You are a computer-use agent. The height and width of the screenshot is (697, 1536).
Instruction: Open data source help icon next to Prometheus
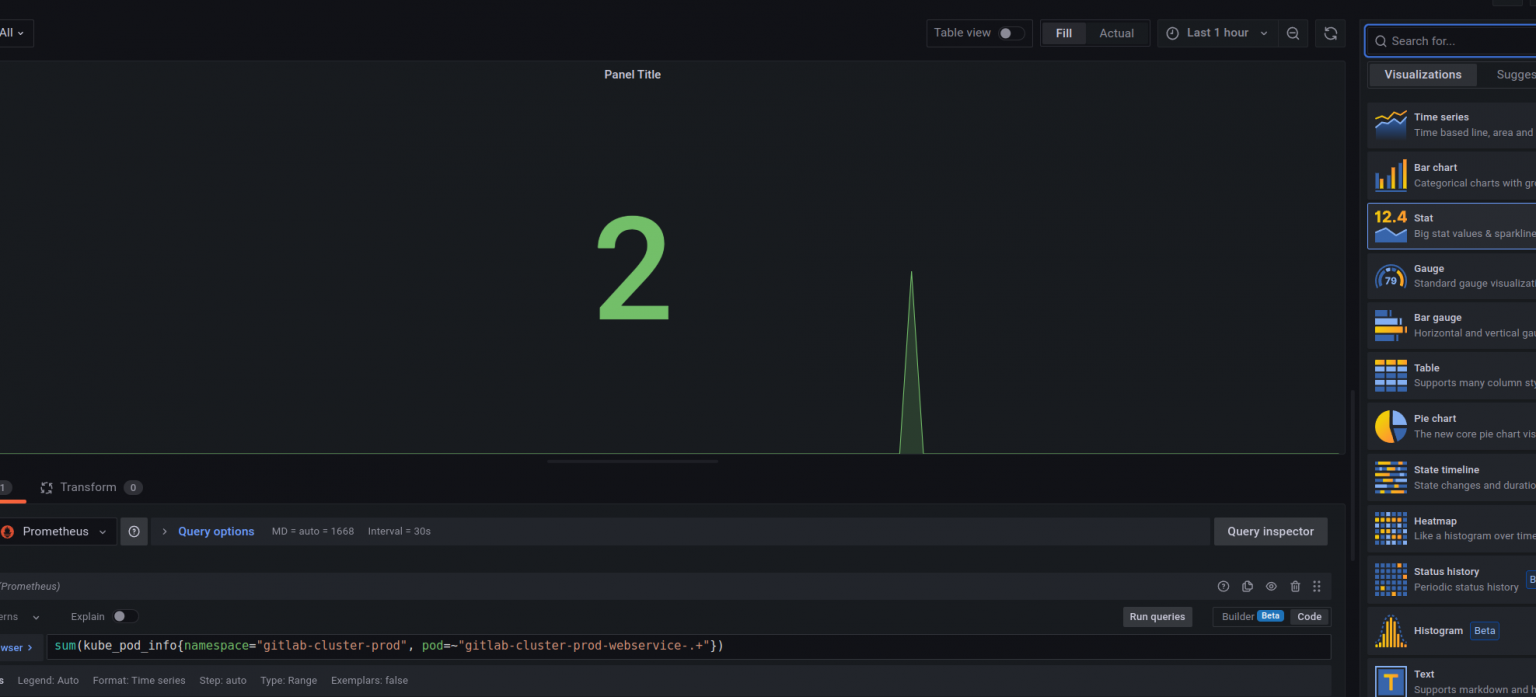(134, 532)
